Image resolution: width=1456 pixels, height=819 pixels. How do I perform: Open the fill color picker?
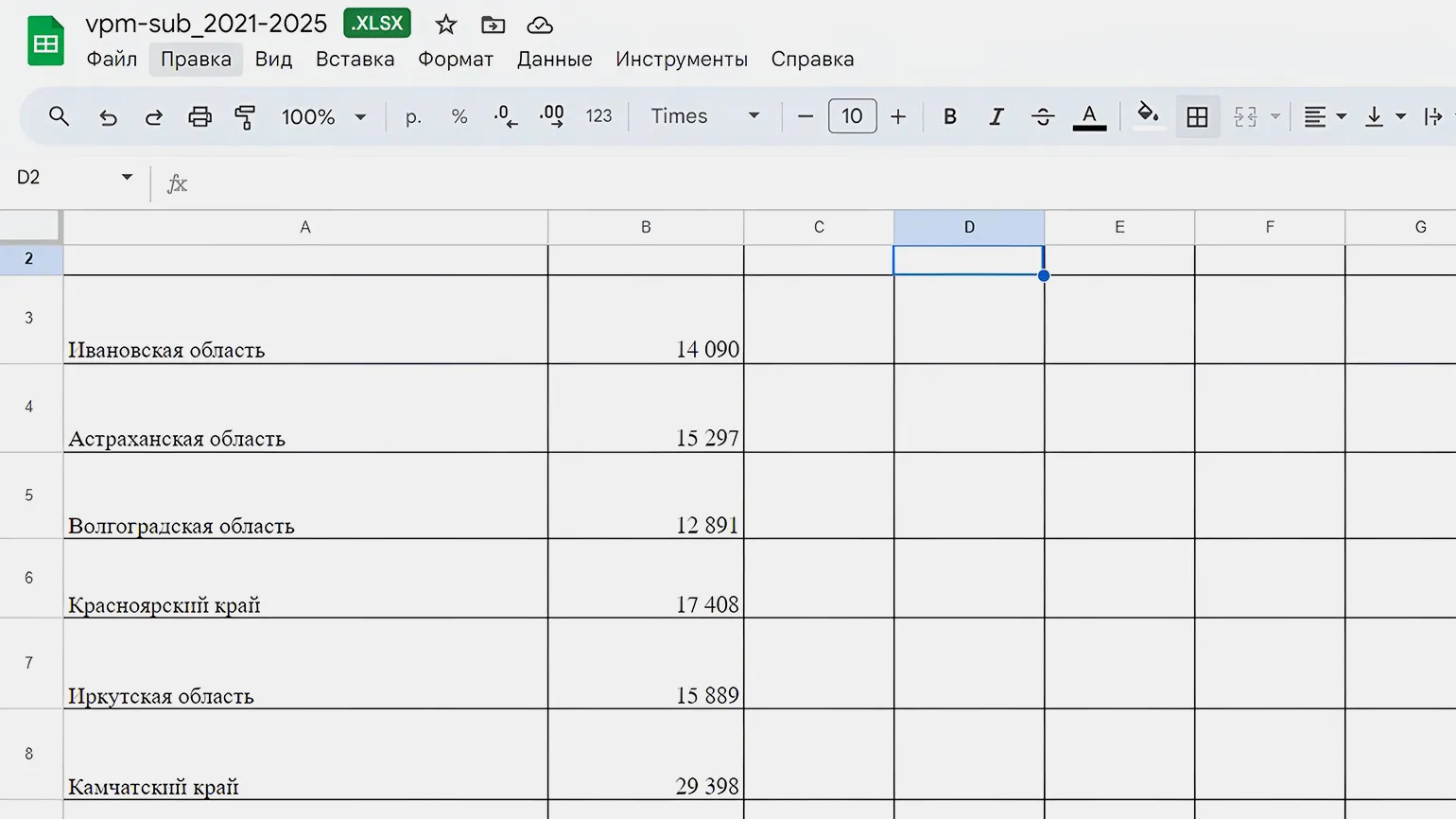1148,116
